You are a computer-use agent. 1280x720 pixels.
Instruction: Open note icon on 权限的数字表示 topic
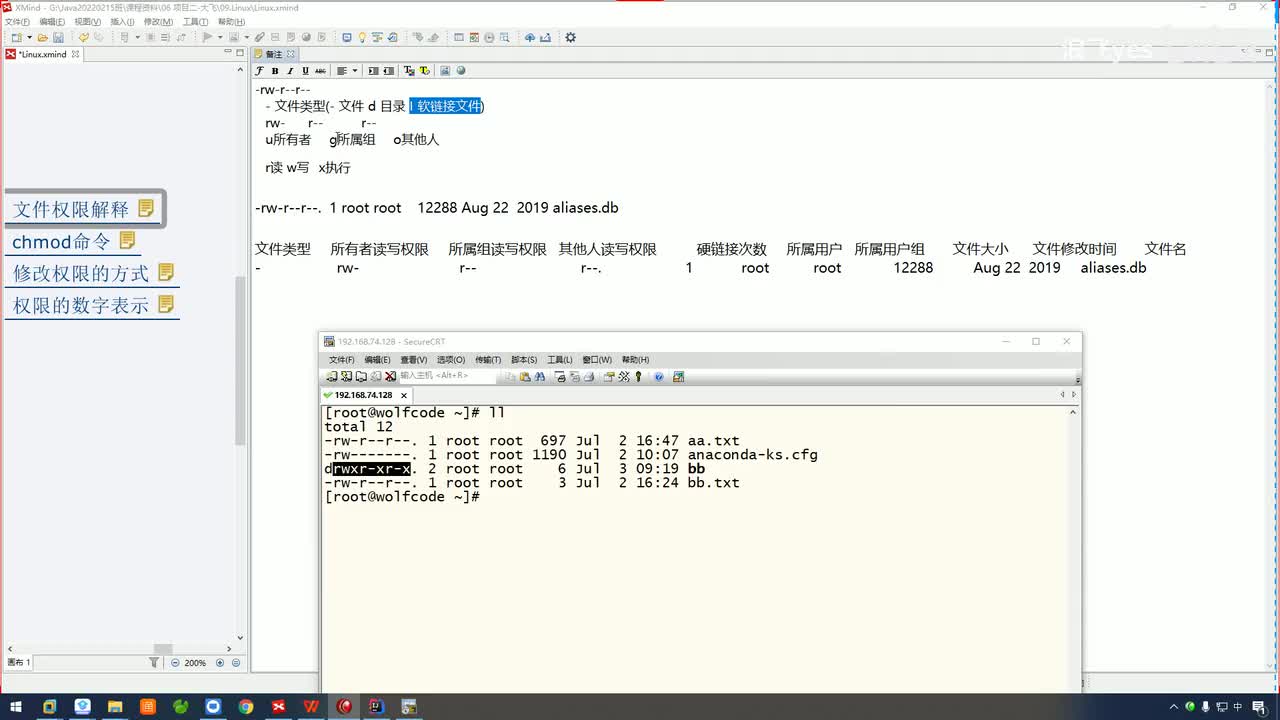(x=166, y=304)
